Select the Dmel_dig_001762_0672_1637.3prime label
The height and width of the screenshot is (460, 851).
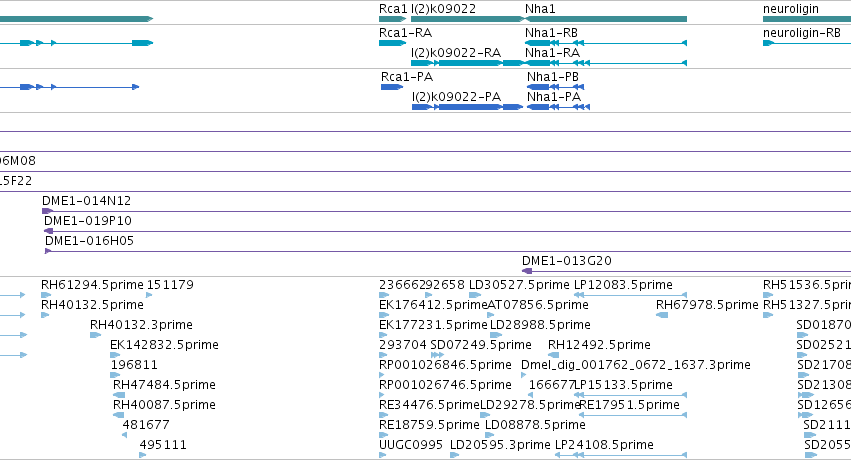pyautogui.click(x=636, y=365)
